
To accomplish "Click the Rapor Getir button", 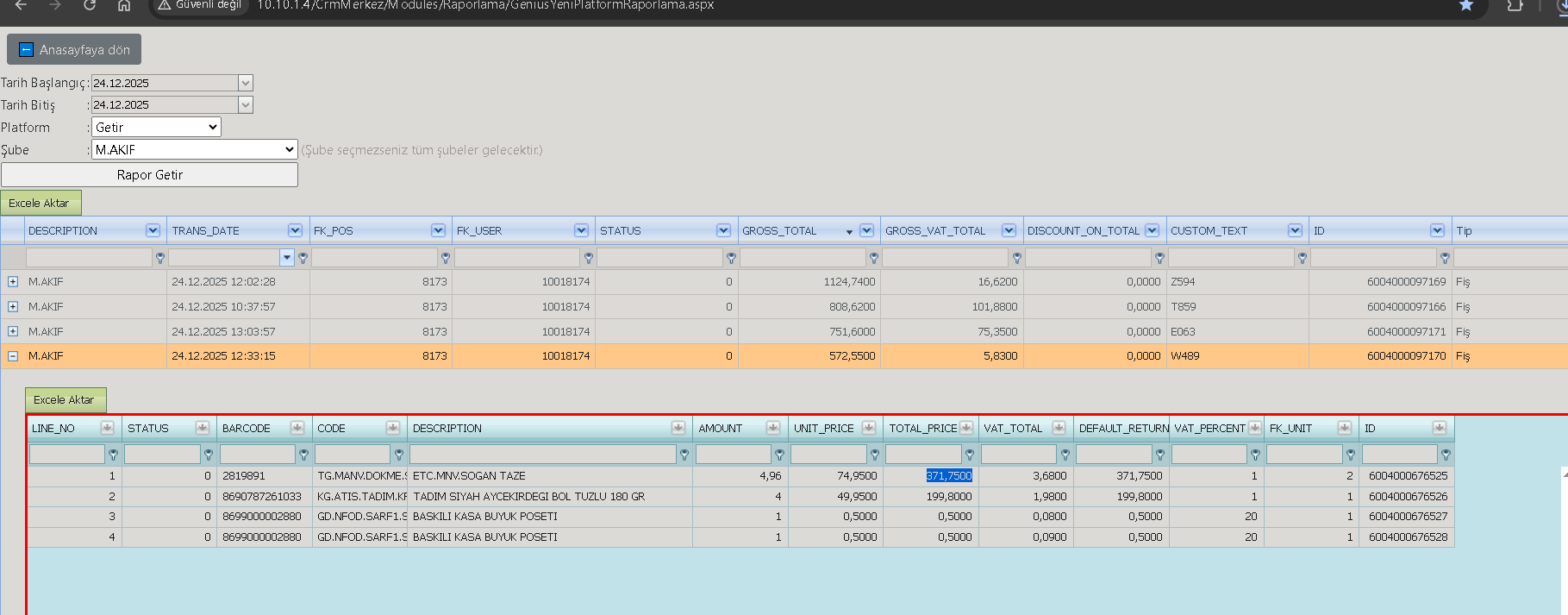I will coord(150,175).
